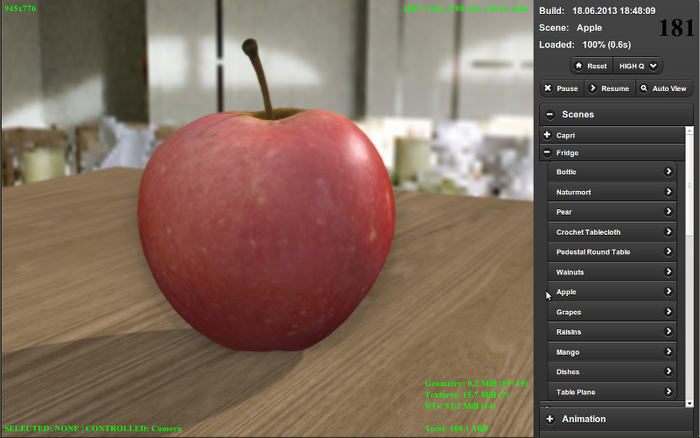
Task: Click the 'Scene: Apple' info line
Action: point(570,28)
